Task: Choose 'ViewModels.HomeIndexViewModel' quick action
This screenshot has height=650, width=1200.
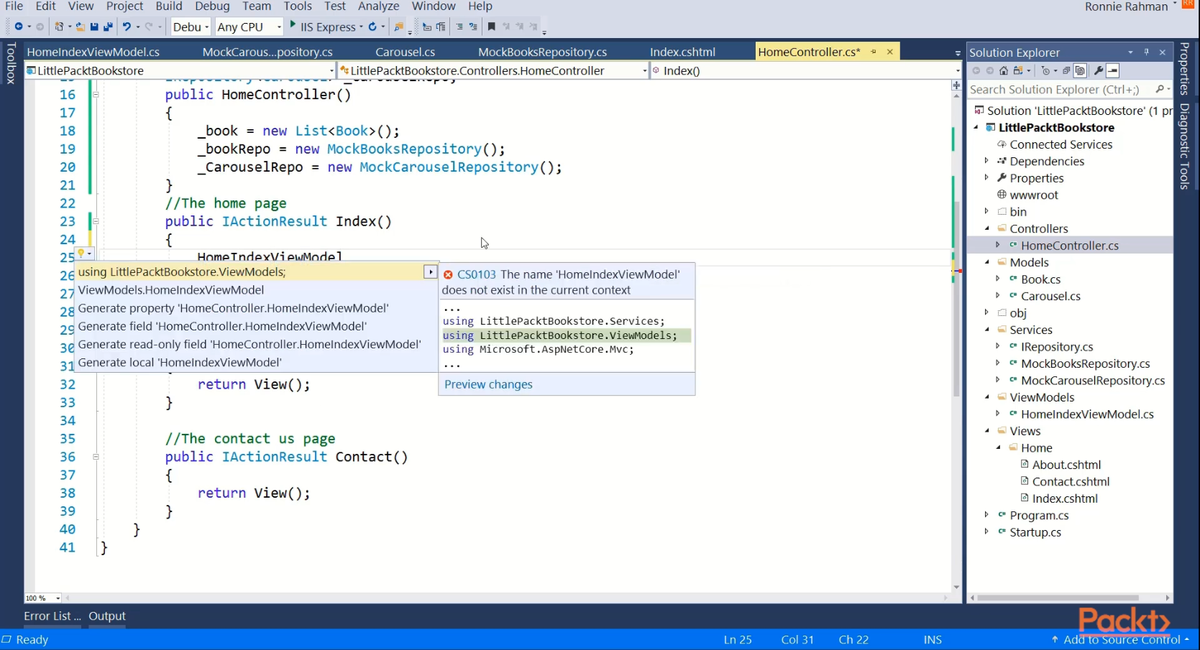Action: tap(171, 290)
